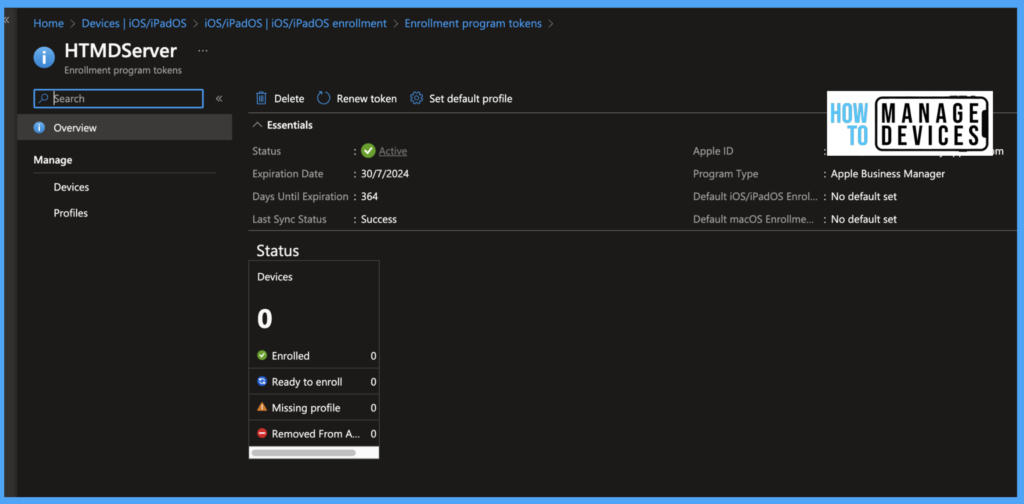This screenshot has width=1024, height=504.
Task: Click the Ready to enroll row text
Action: (307, 382)
